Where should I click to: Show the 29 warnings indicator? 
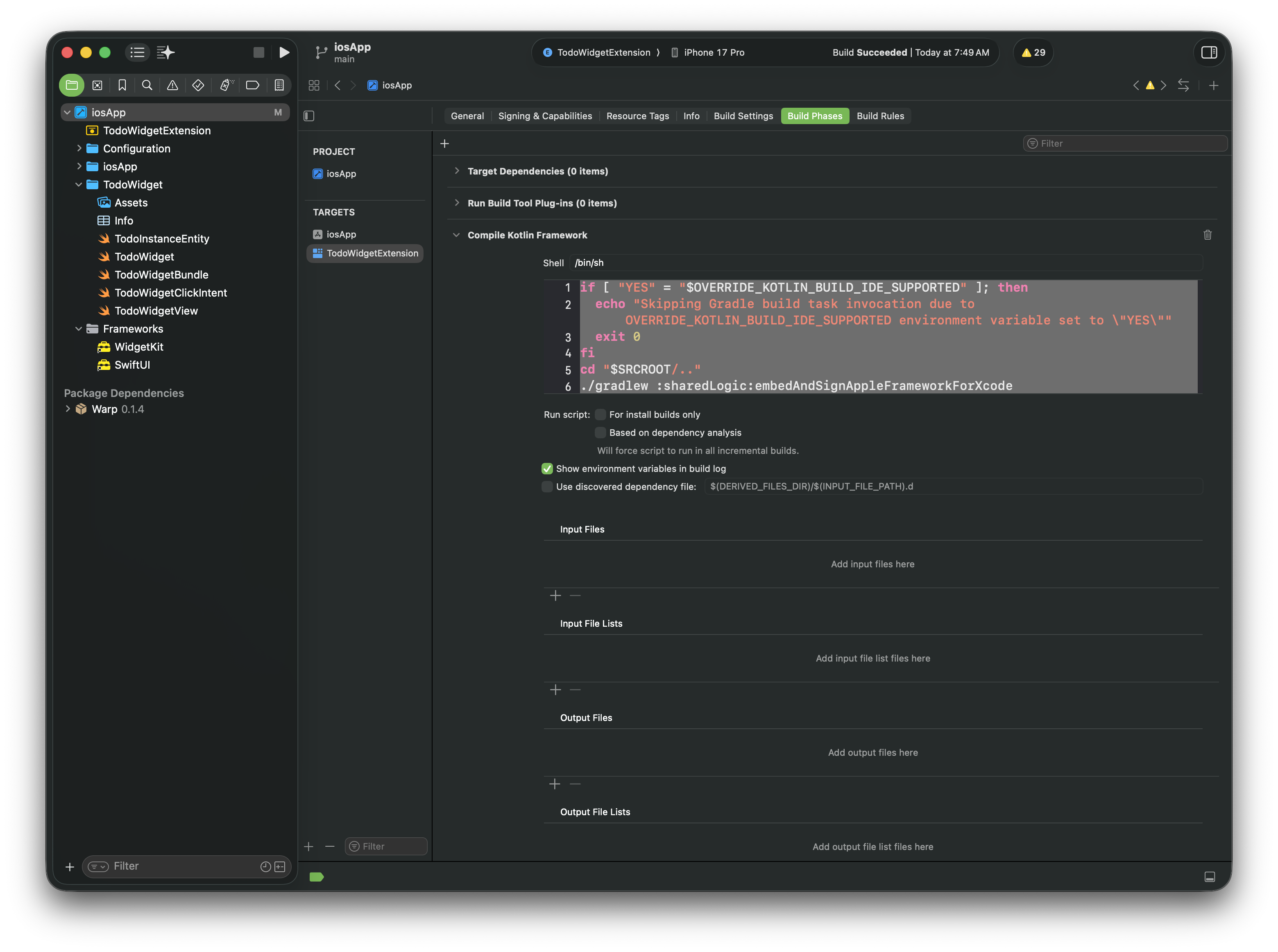1033,52
